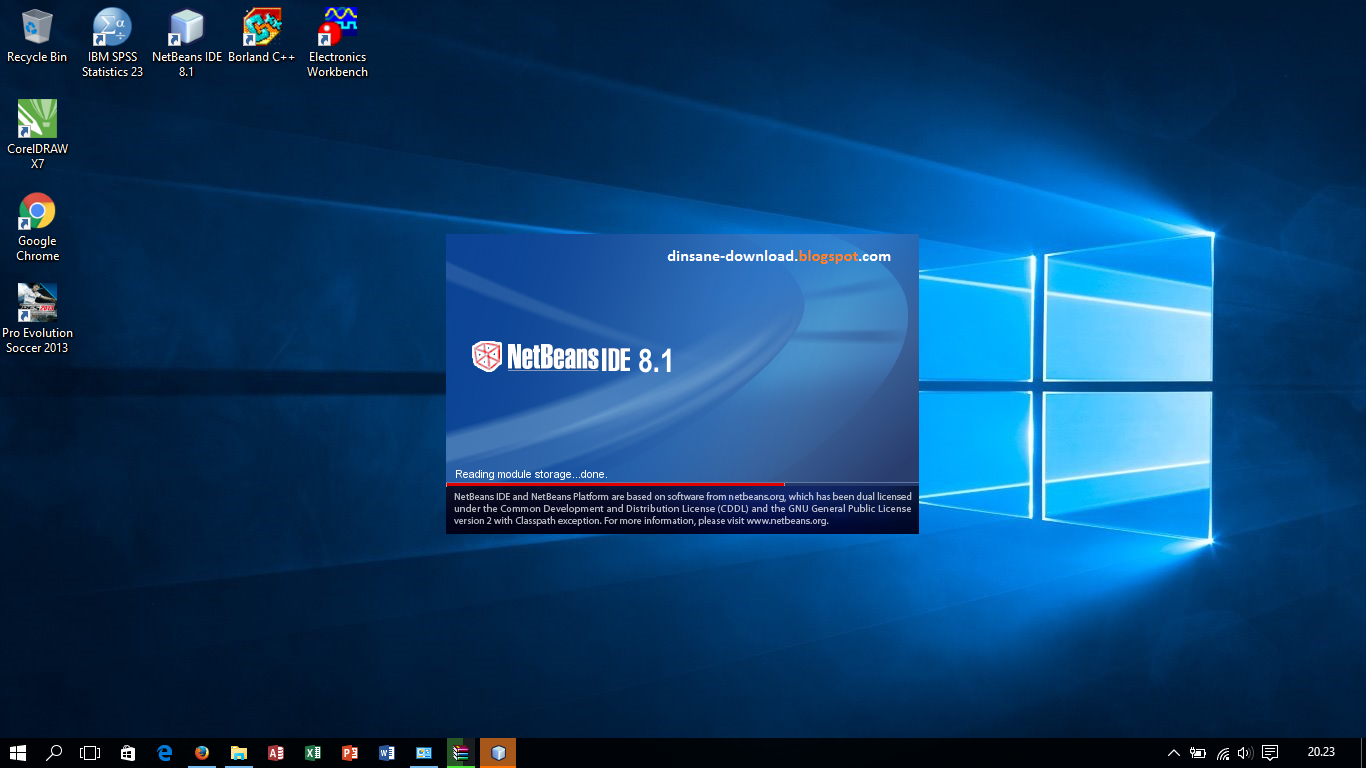Click the NetBeans IDE 8.1 splash logo
Screen dimensions: 1366x768
tap(572, 357)
